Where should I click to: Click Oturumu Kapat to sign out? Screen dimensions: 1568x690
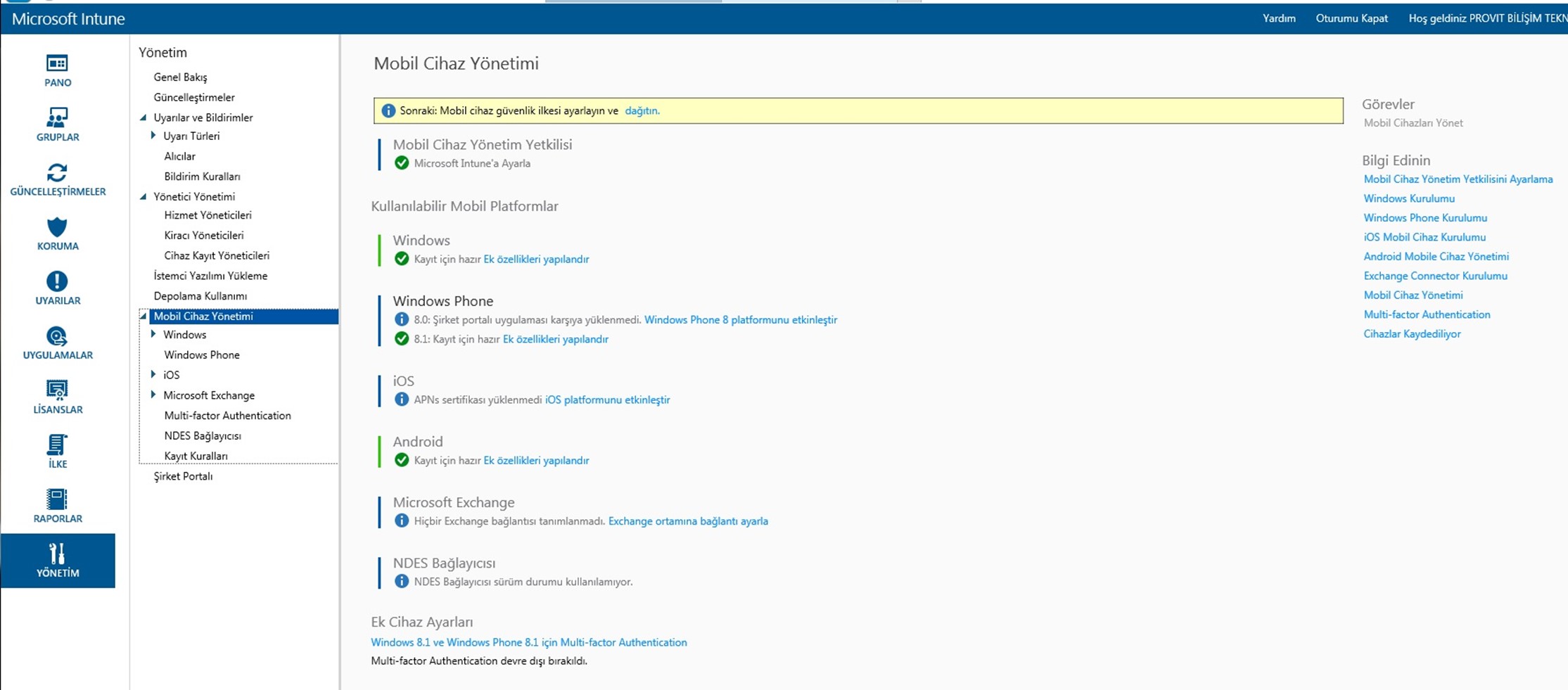tap(1351, 18)
